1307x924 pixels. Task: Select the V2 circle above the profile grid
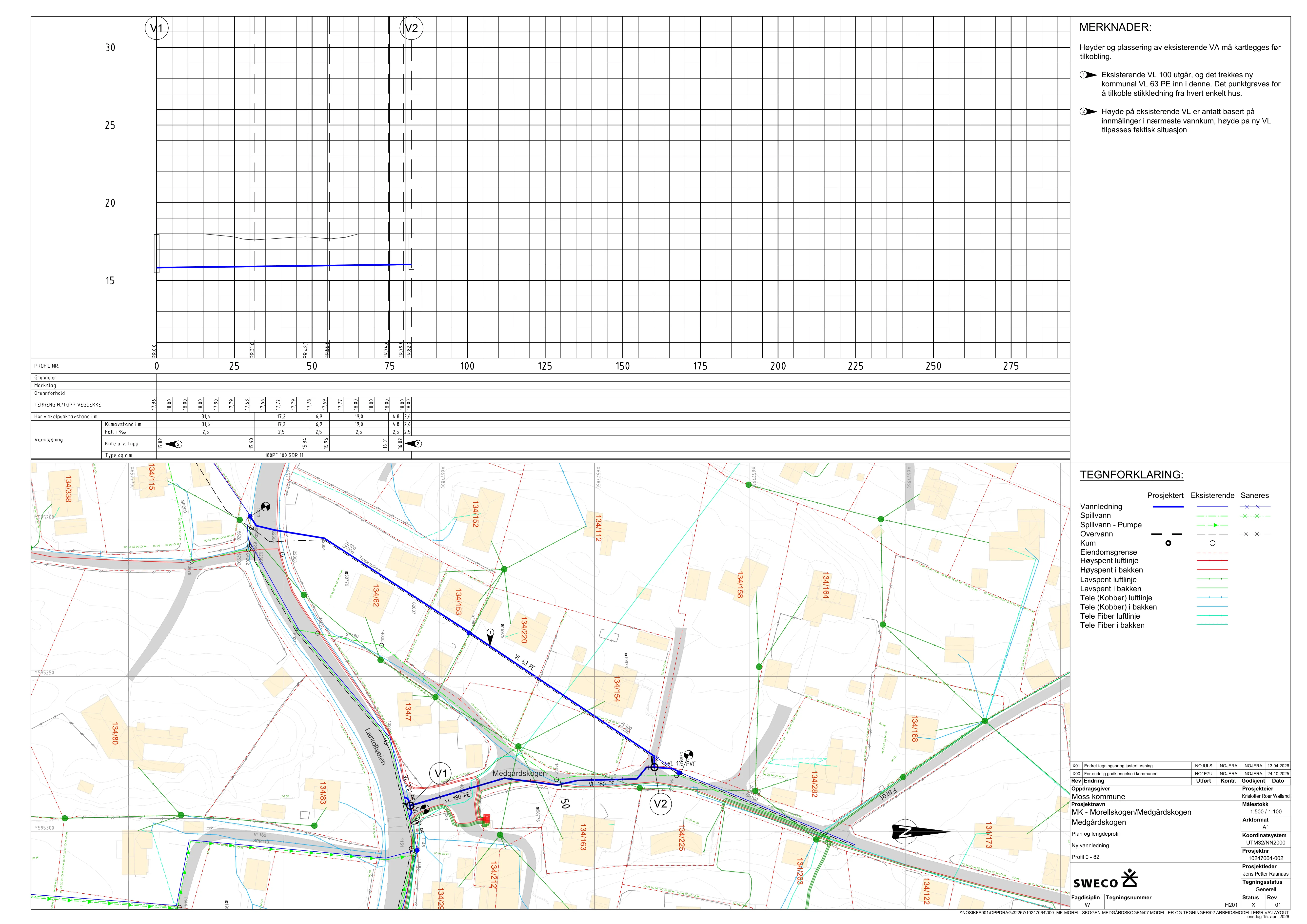coord(411,28)
